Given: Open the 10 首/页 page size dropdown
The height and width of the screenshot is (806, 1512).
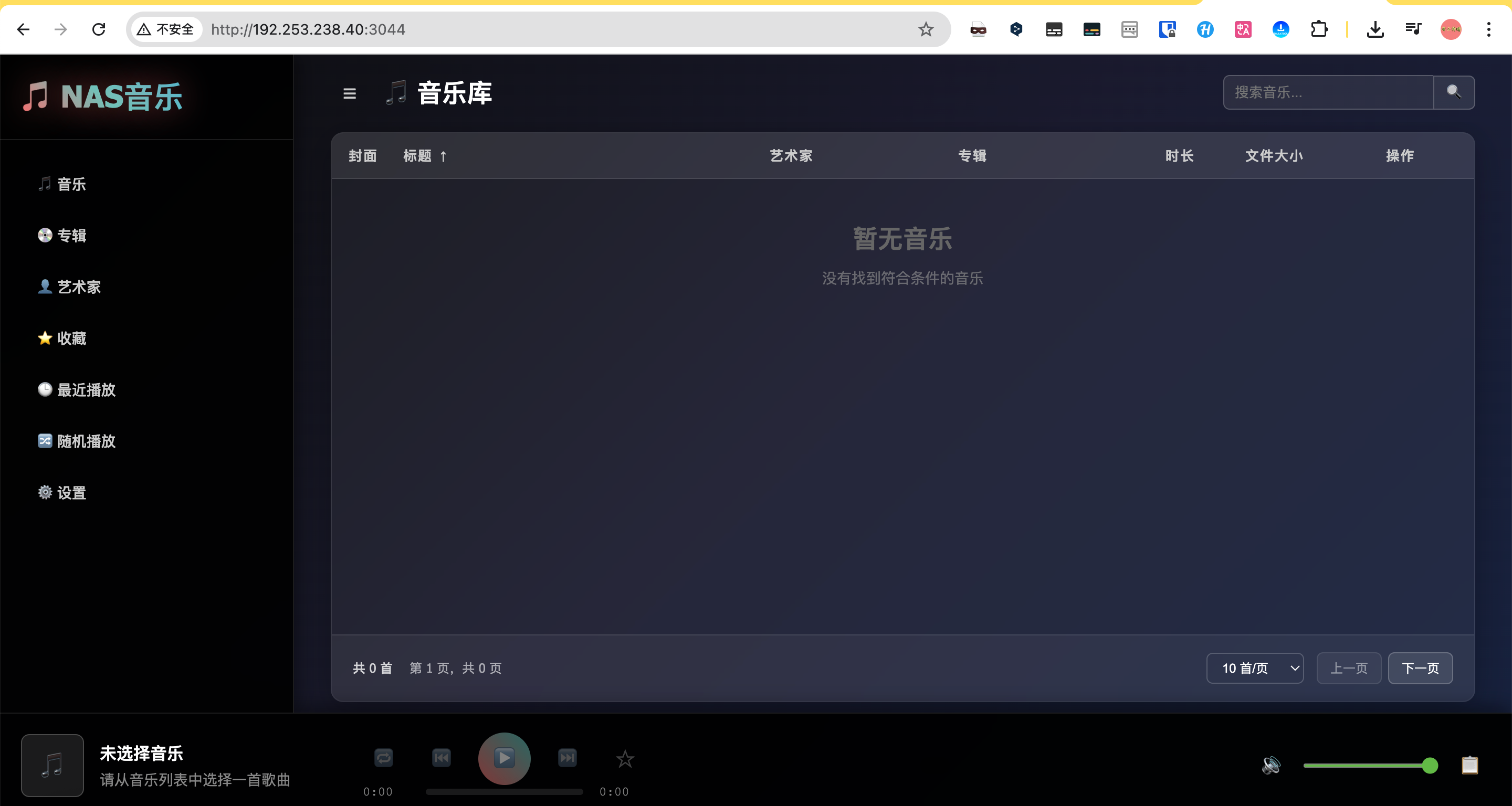Looking at the screenshot, I should [x=1255, y=668].
